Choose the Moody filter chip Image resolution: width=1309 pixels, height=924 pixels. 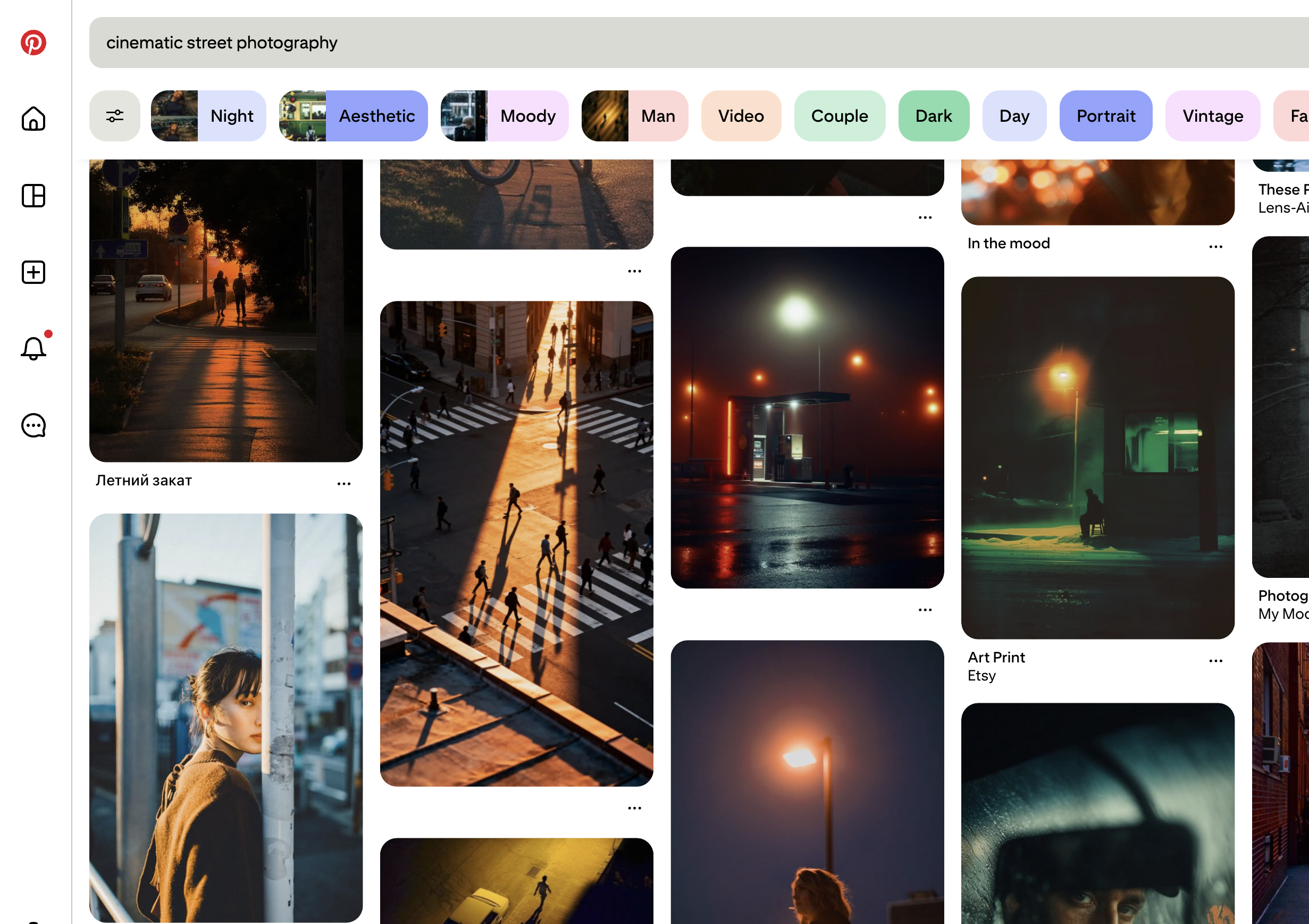505,116
